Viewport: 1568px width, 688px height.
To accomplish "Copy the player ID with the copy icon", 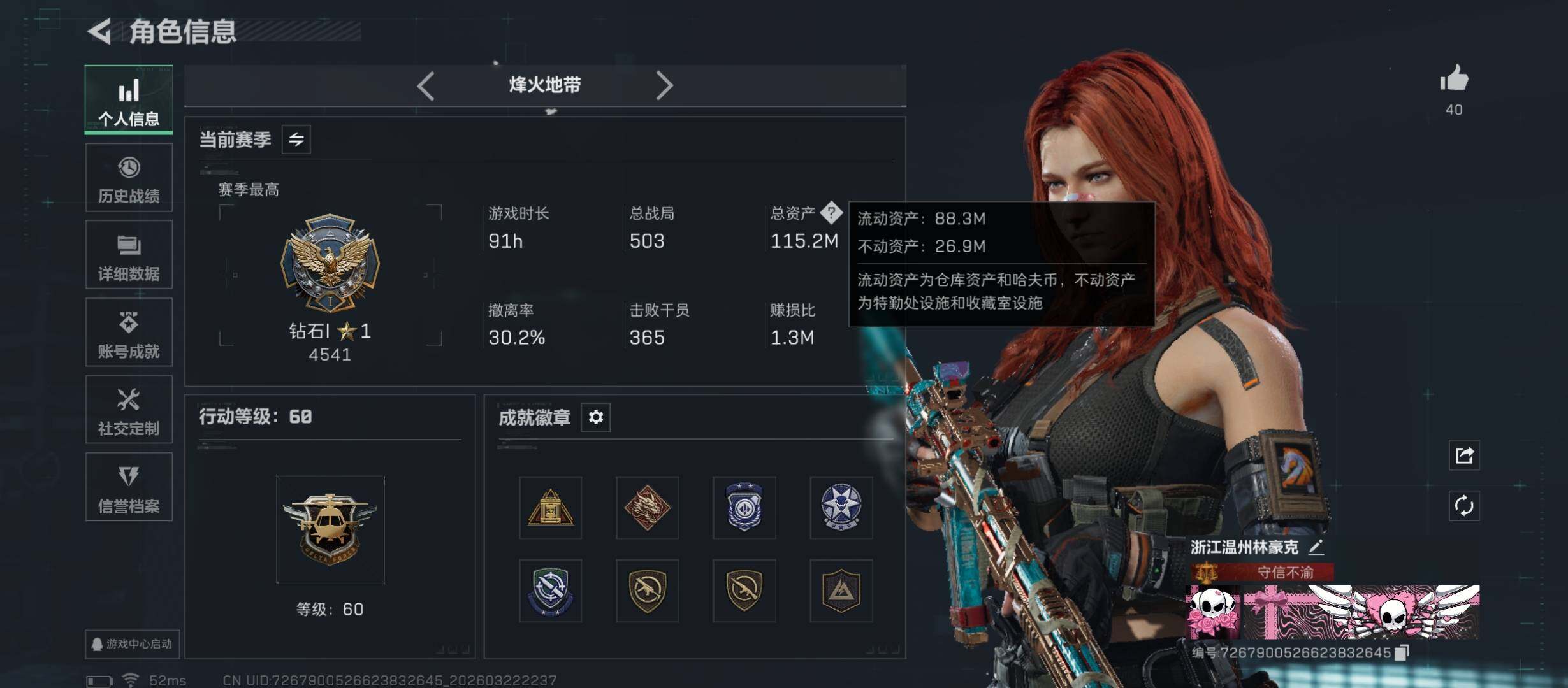I will 1401,653.
